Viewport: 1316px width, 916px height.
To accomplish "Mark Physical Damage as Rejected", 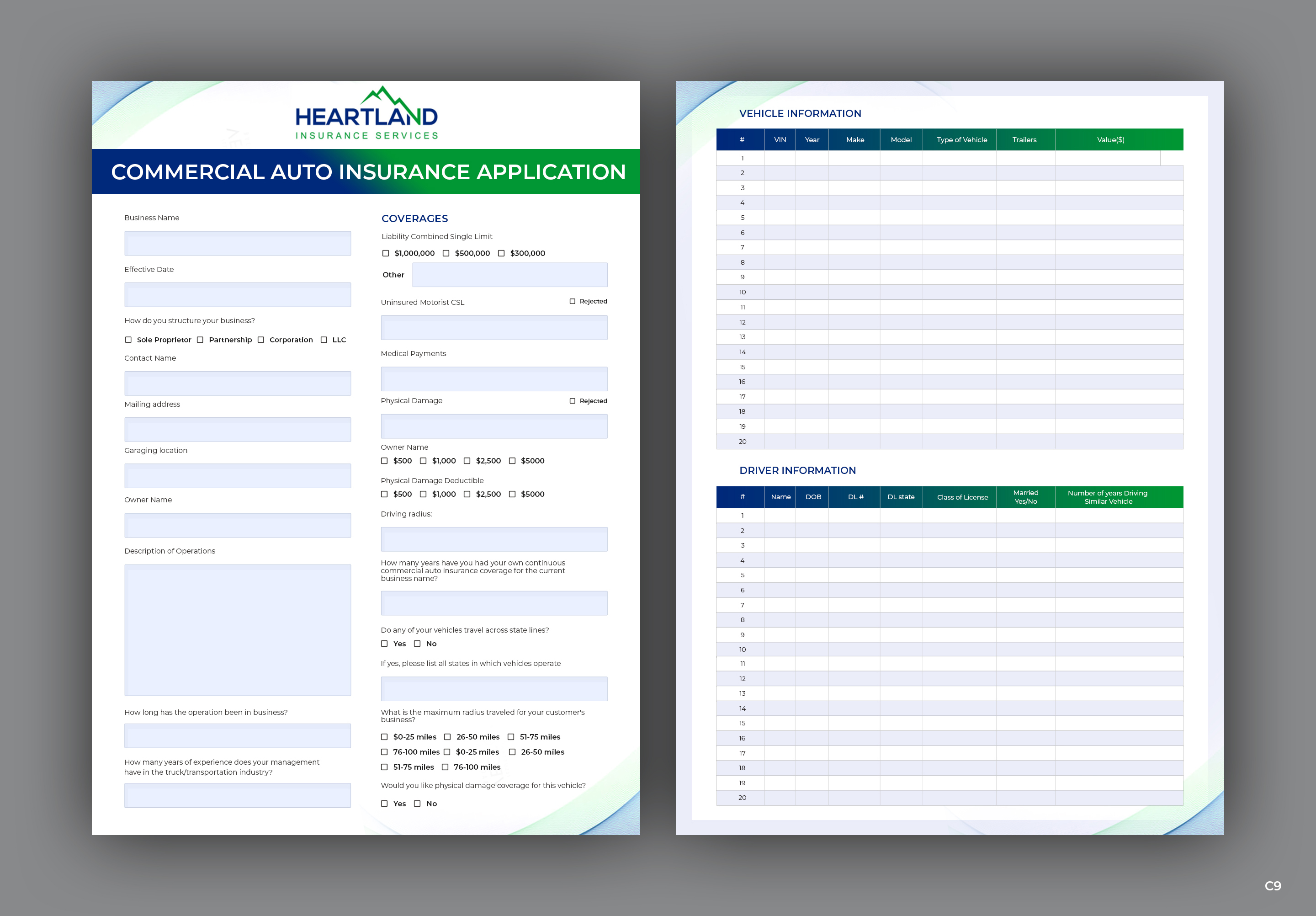I will pos(573,401).
